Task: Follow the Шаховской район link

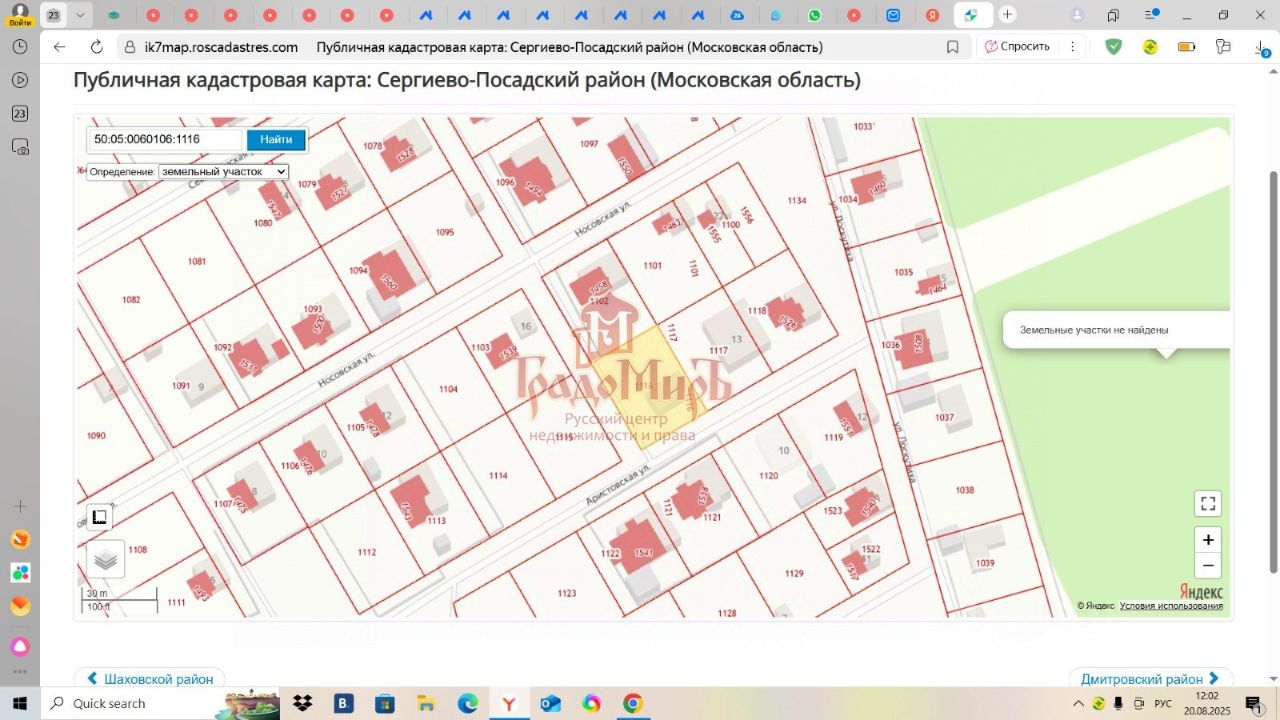Action: click(150, 679)
